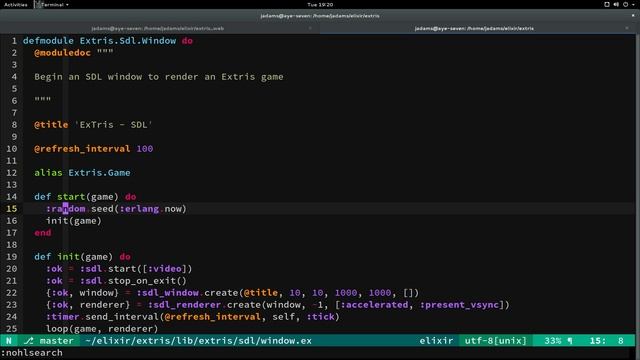Click ':sdl.start([:video])' call

click(x=136, y=269)
